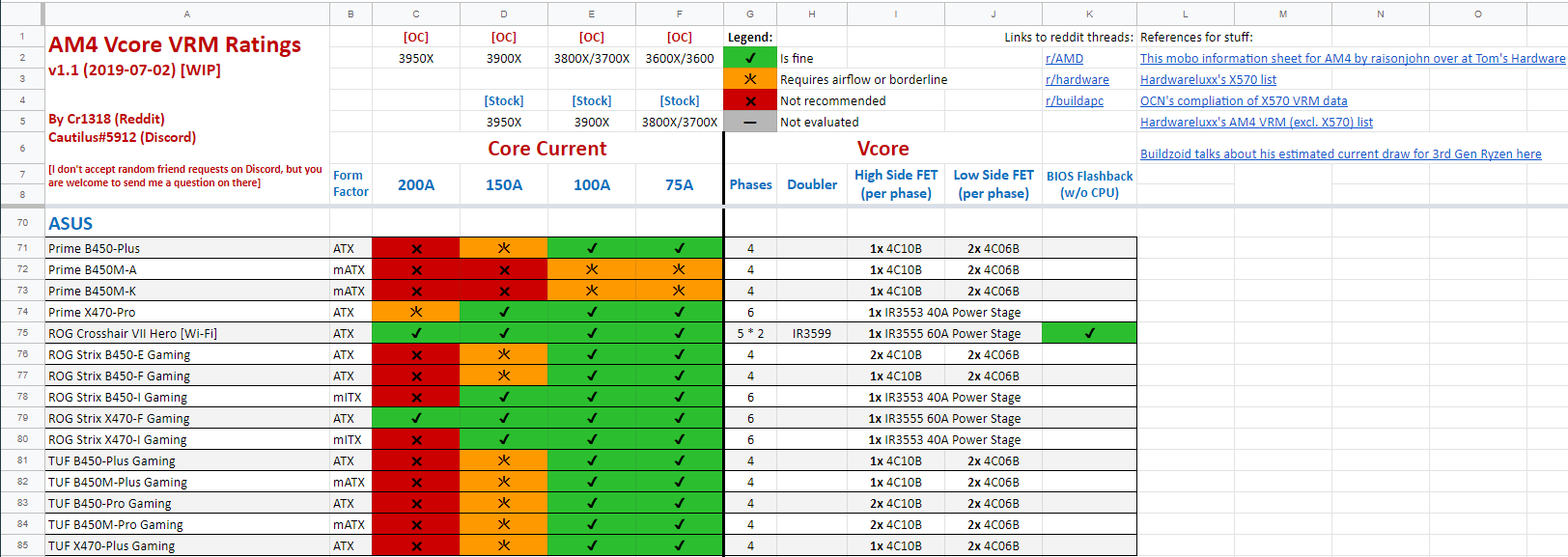1568x557 pixels.
Task: Click the 'Vcore' heading
Action: click(883, 149)
